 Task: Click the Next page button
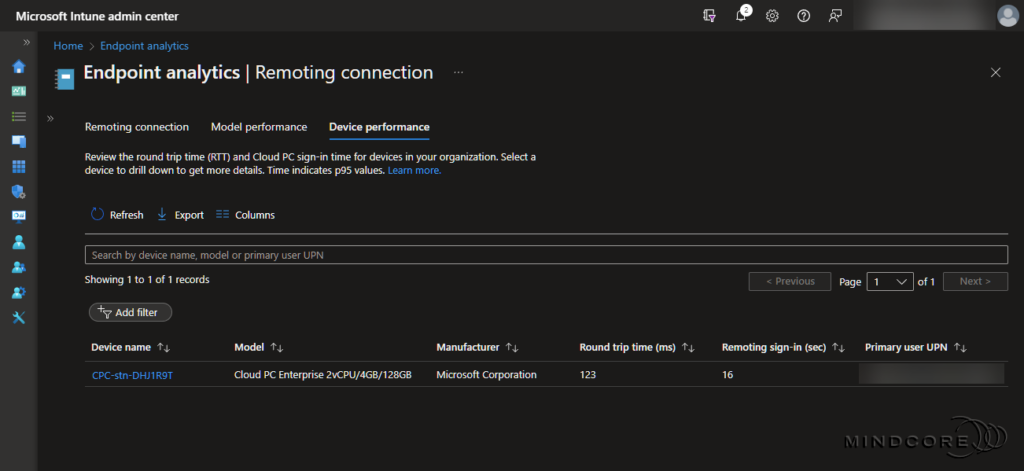pyautogui.click(x=975, y=282)
